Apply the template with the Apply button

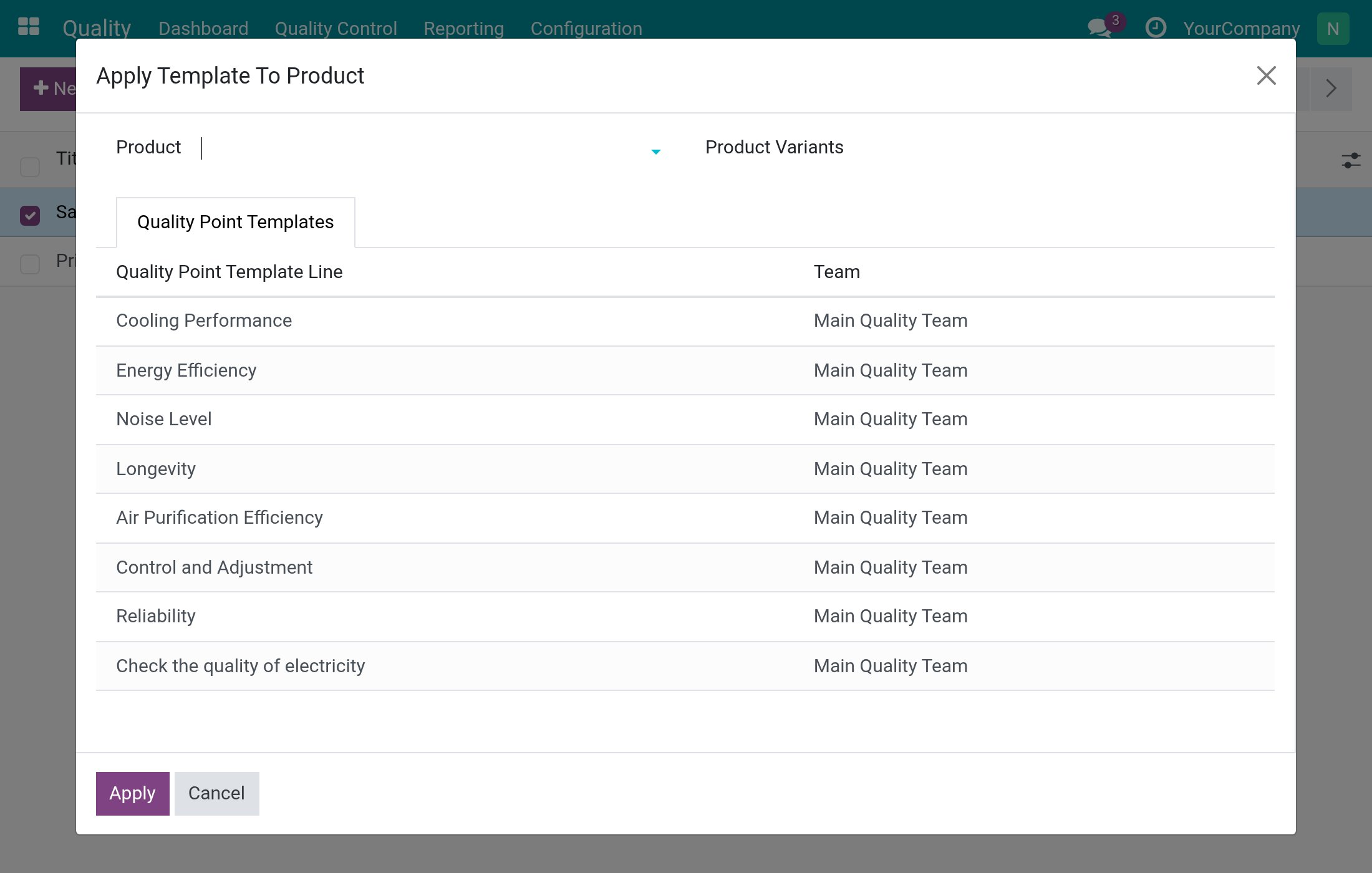[x=132, y=793]
